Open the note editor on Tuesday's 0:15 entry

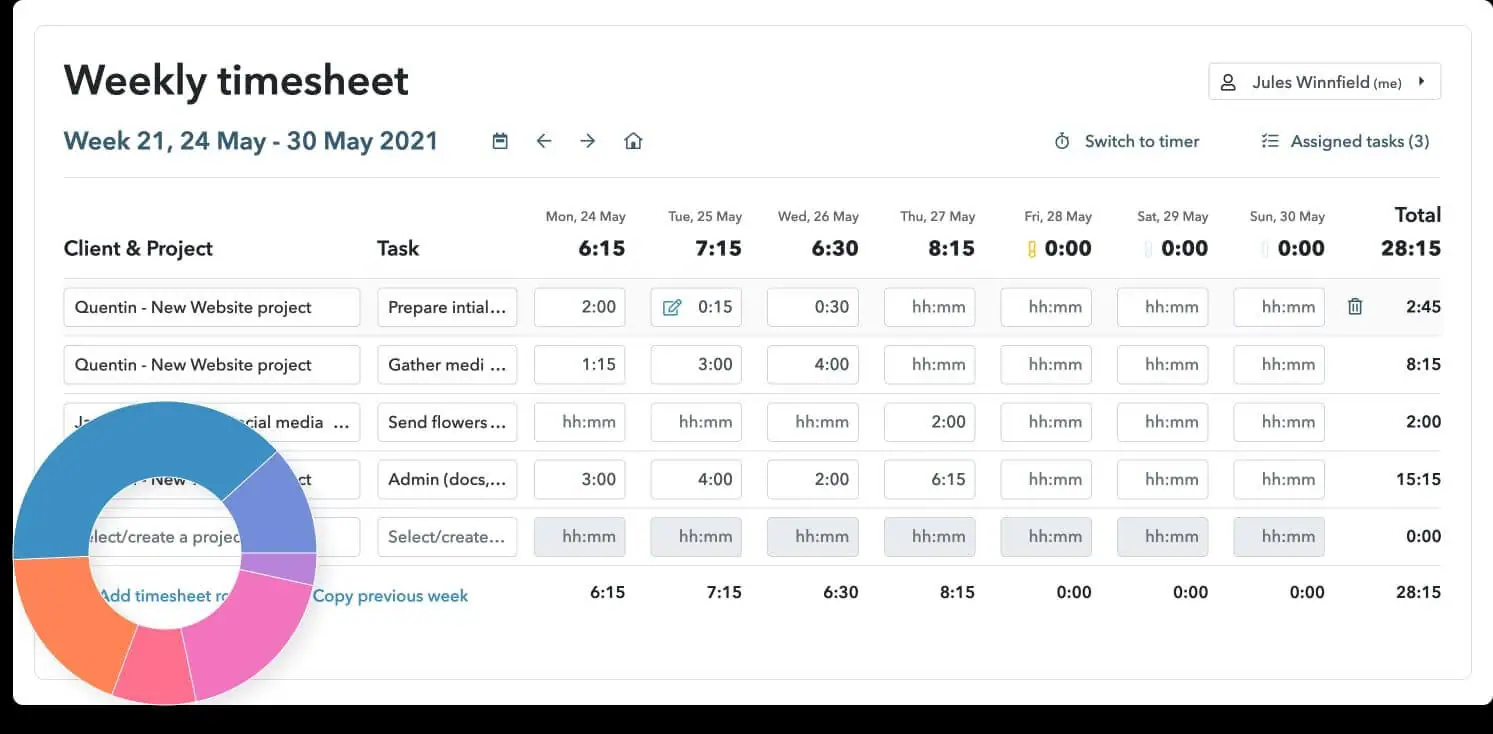(x=673, y=307)
